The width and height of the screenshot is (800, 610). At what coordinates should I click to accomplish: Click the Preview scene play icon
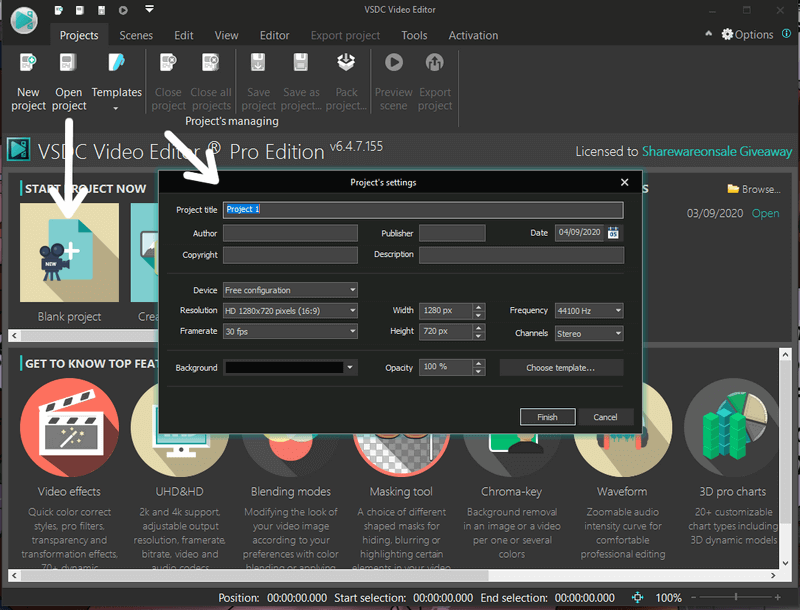(393, 62)
